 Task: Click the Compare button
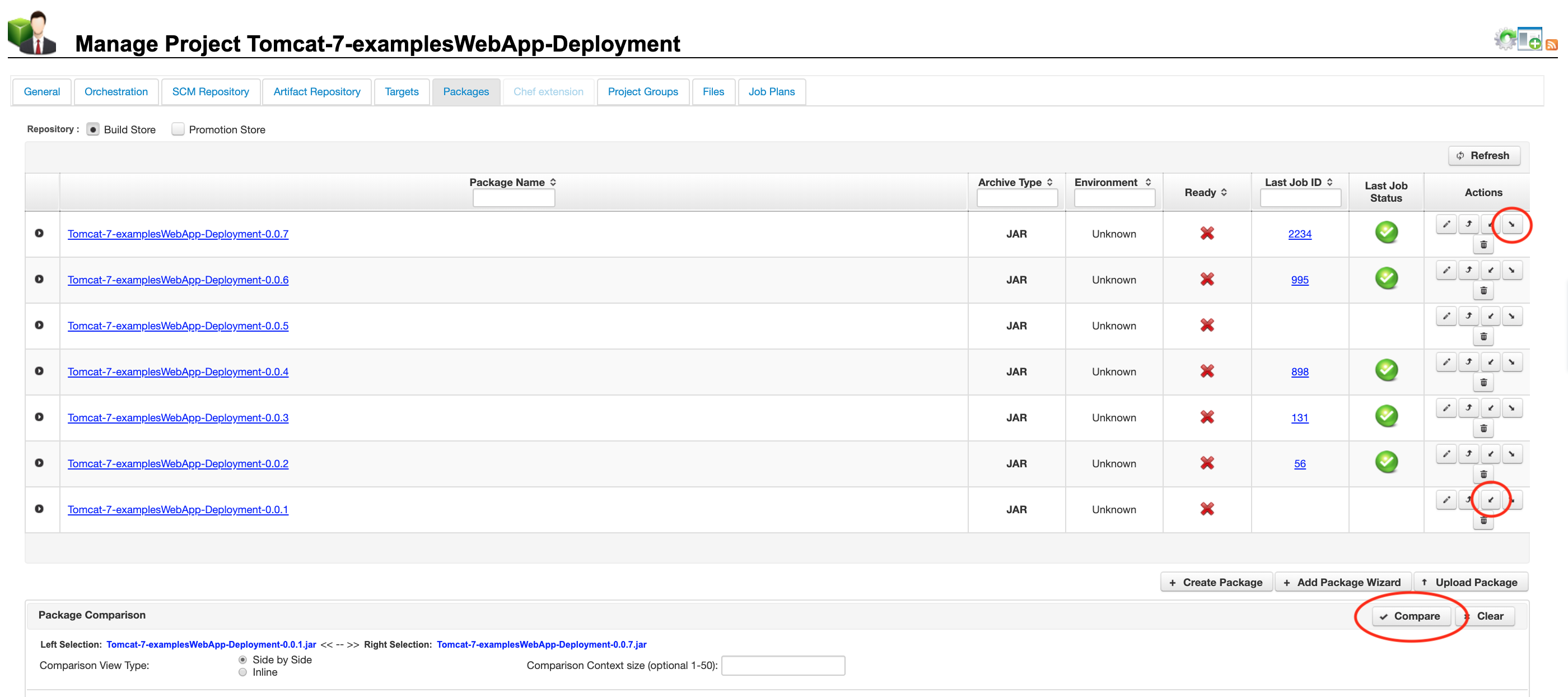[x=1410, y=616]
